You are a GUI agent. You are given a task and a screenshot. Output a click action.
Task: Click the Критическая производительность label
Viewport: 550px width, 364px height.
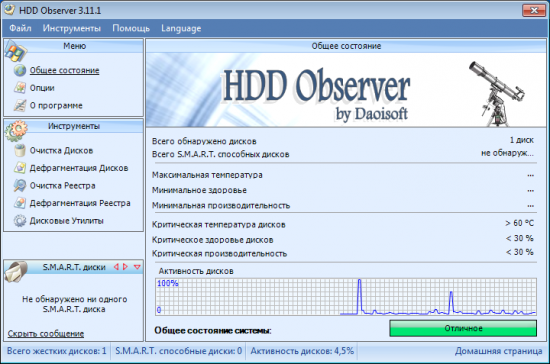coord(219,254)
